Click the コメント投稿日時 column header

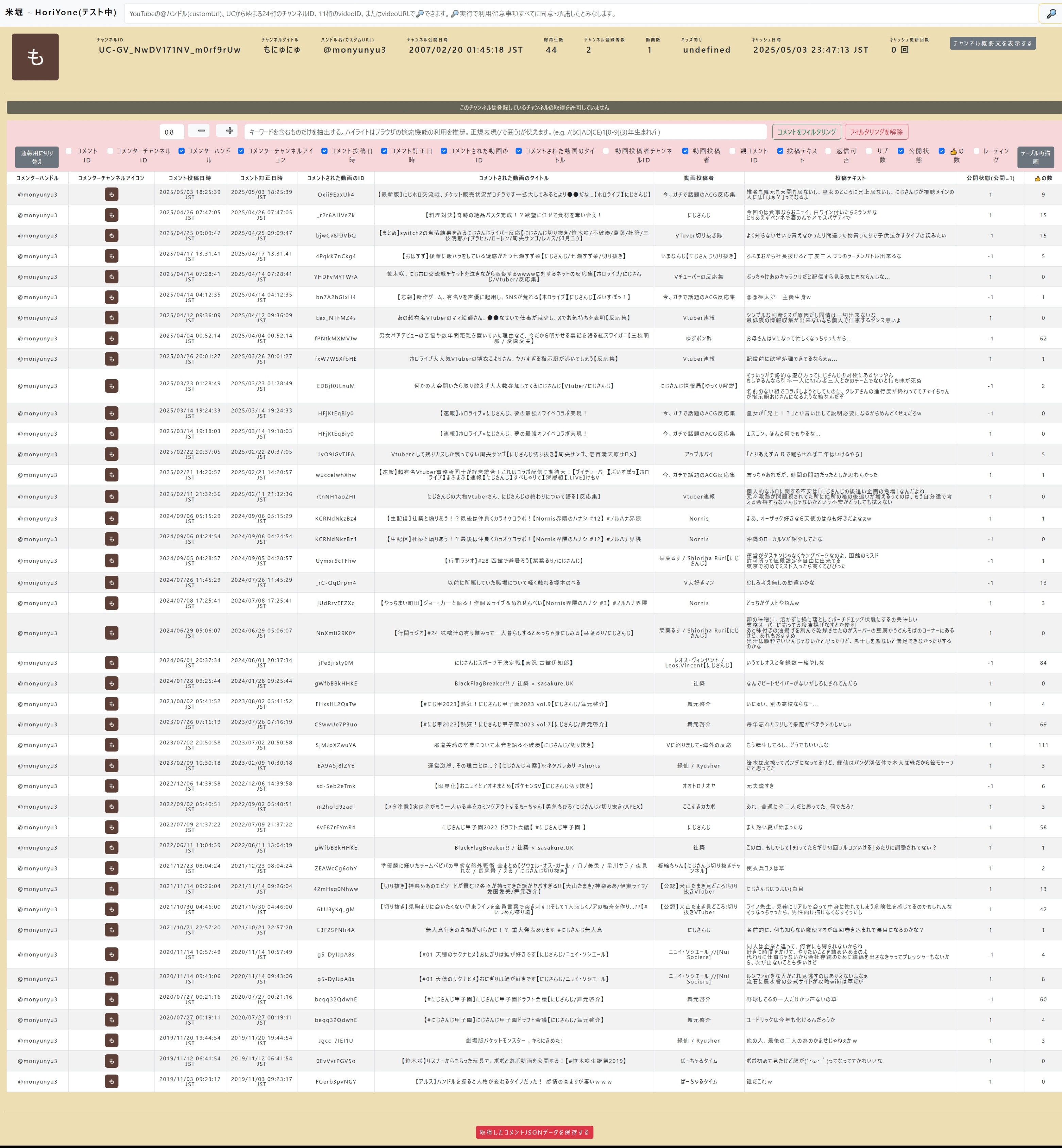(190, 178)
